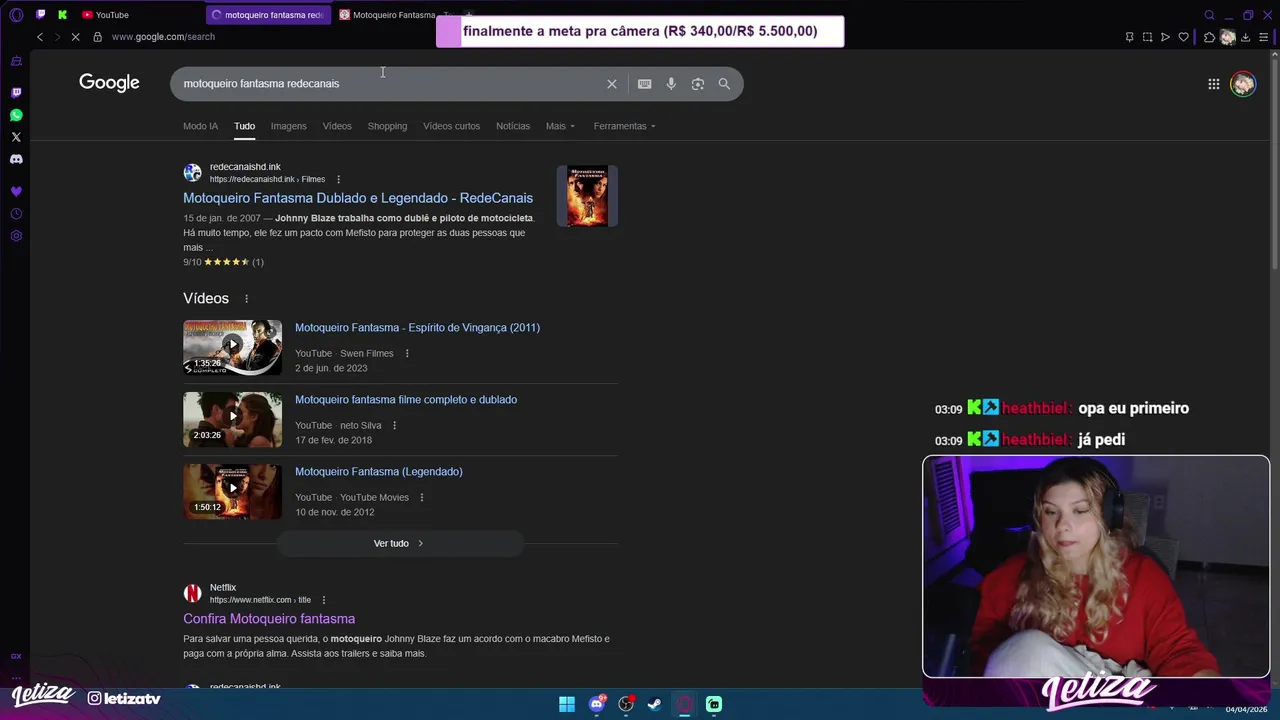
Task: Play Motoqueiro Fantasma (Legendado) thumbnail
Action: point(232,491)
